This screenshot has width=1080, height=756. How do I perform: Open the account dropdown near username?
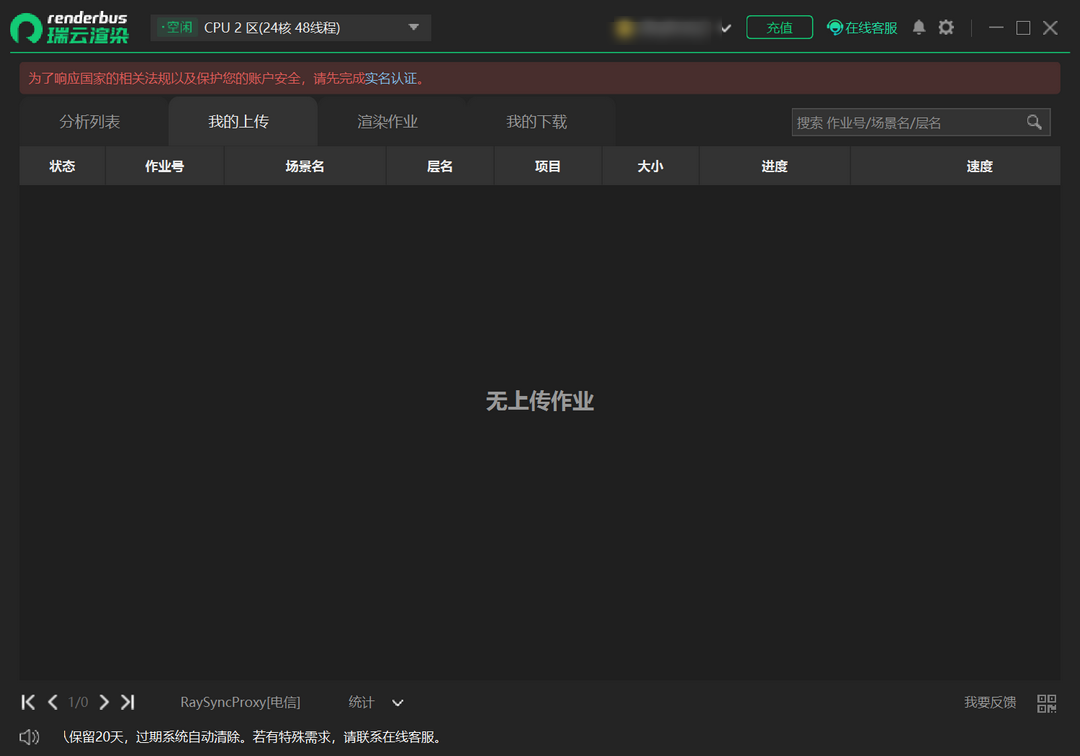(726, 28)
